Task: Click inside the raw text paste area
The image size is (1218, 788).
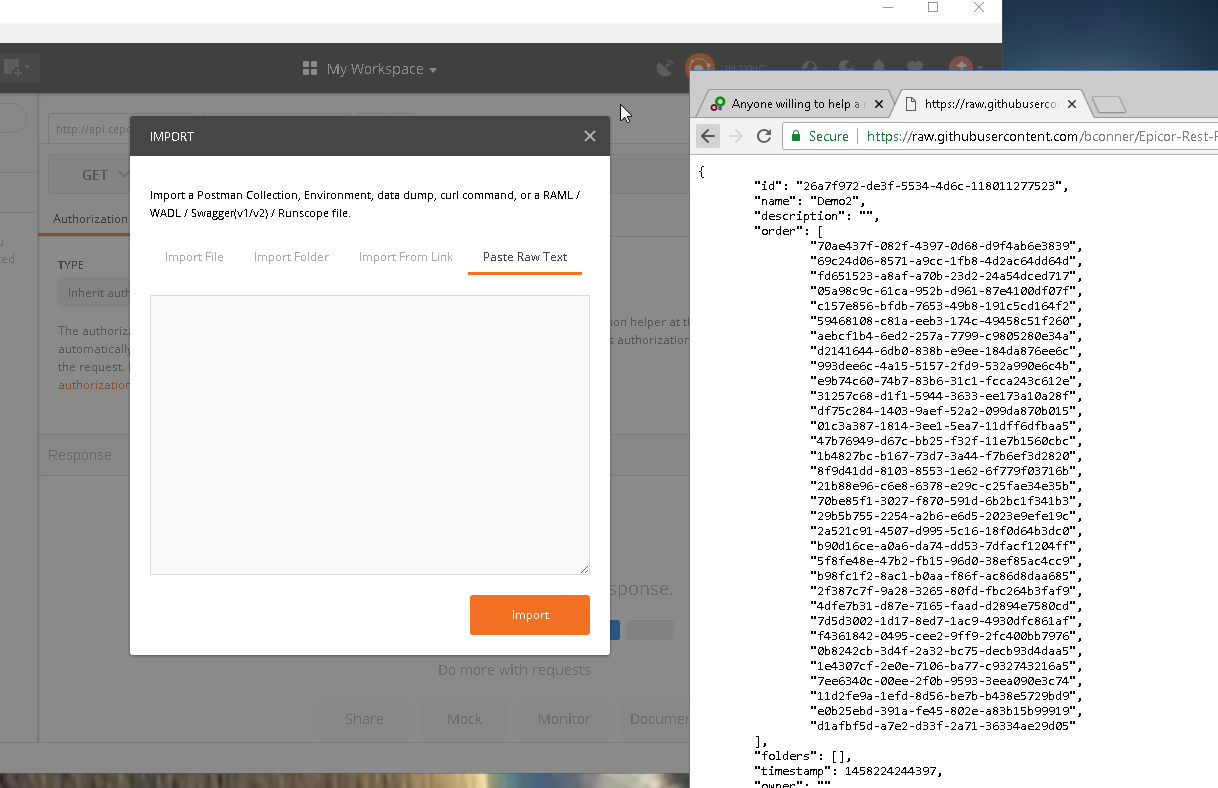Action: tap(370, 435)
